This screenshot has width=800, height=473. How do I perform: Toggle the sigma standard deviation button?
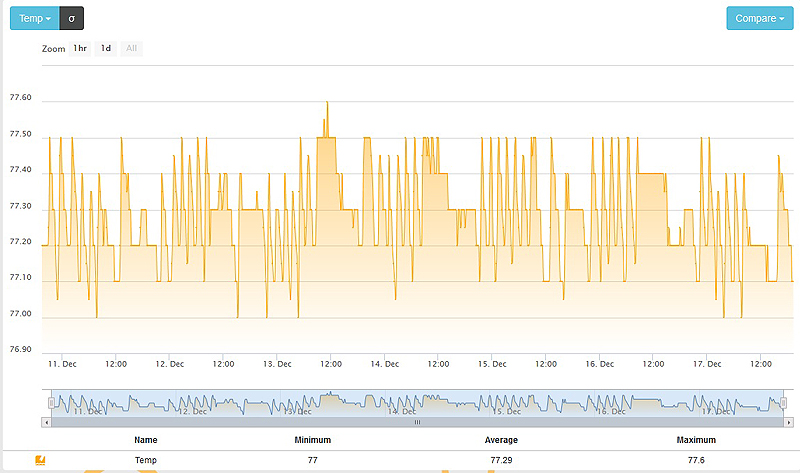71,18
